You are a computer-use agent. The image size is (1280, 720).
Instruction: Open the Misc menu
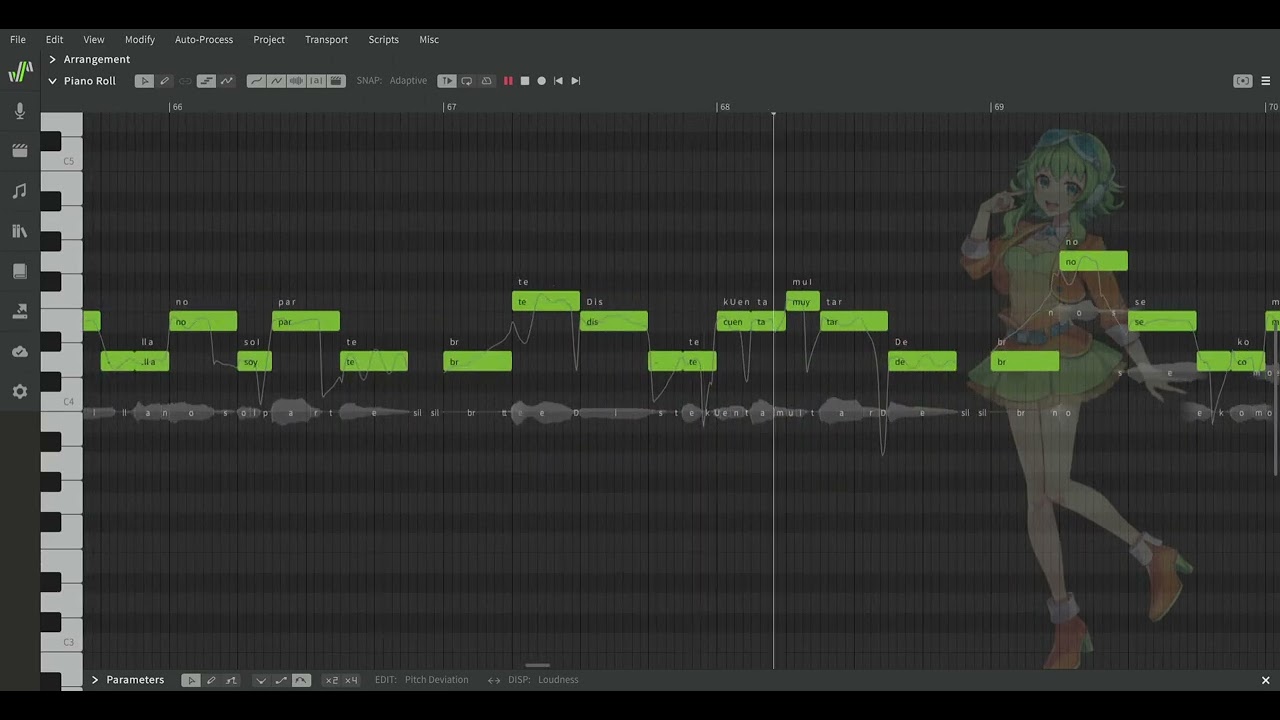pyautogui.click(x=429, y=40)
